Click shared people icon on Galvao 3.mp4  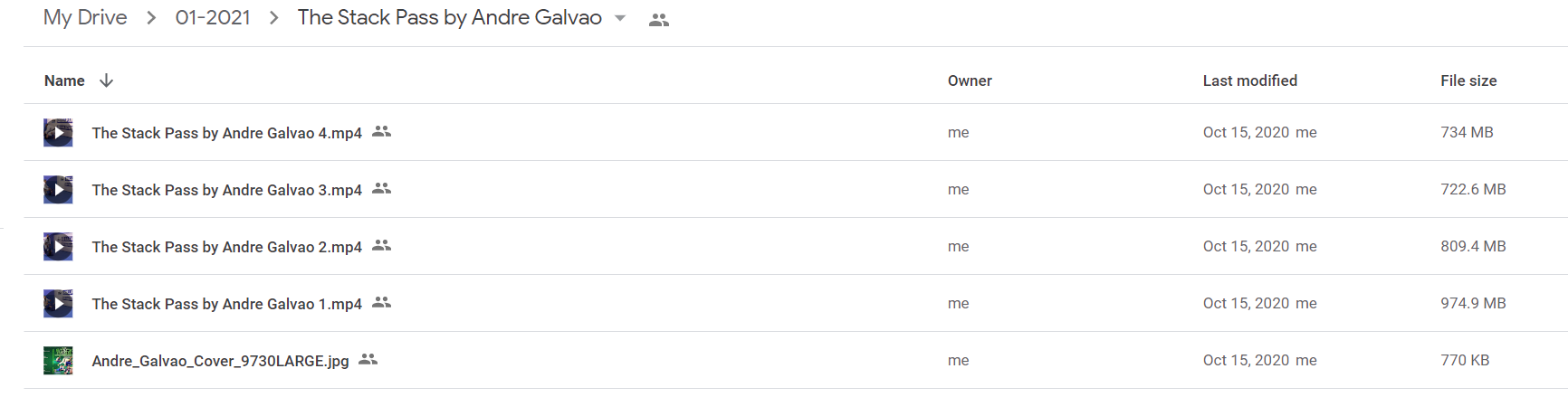tap(382, 189)
